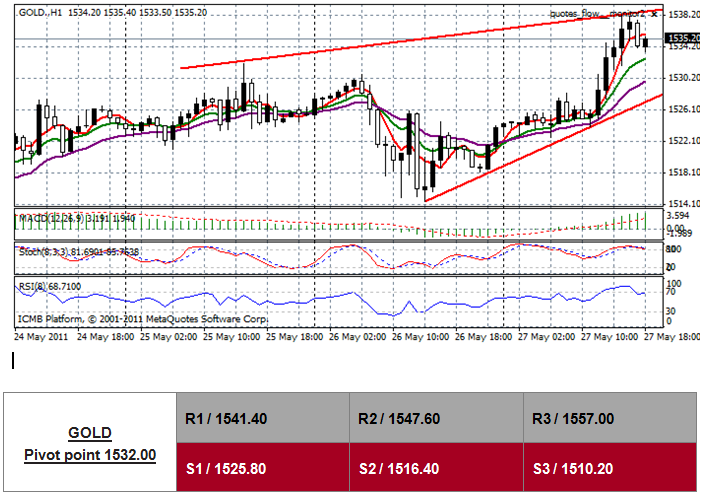The image size is (706, 498).
Task: Click the 26 May 02:00 time label
Action: [358, 337]
